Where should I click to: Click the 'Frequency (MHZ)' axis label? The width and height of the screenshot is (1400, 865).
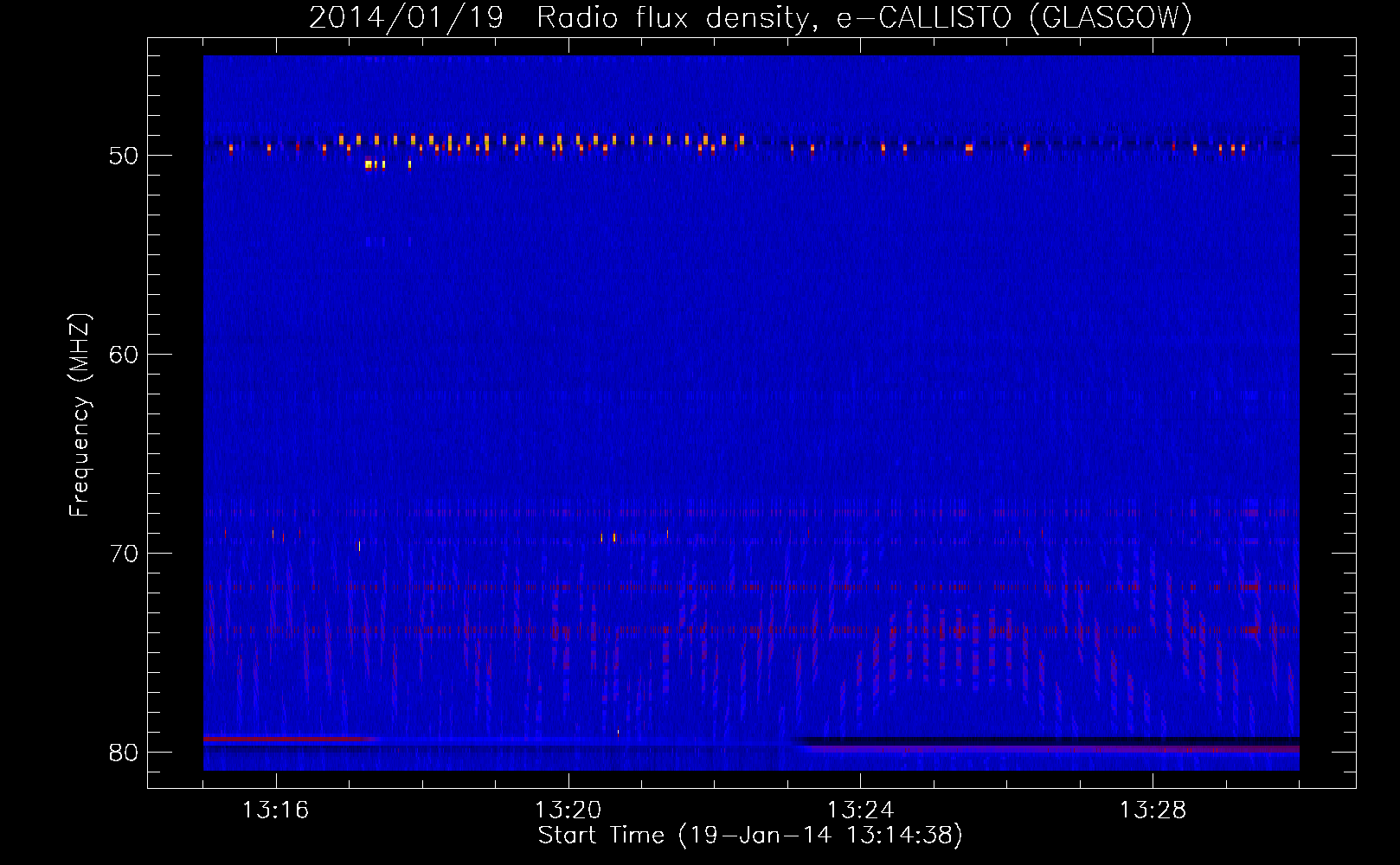click(79, 414)
